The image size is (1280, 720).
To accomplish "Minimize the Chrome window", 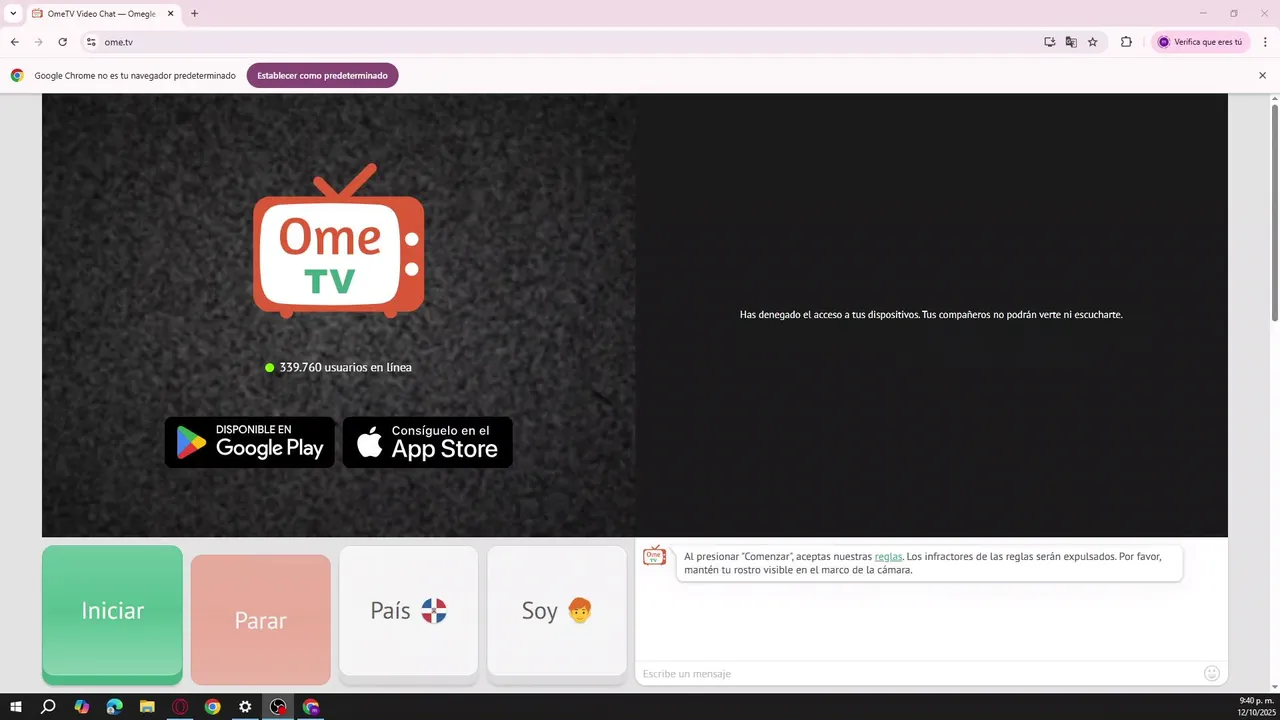I will click(x=1202, y=13).
